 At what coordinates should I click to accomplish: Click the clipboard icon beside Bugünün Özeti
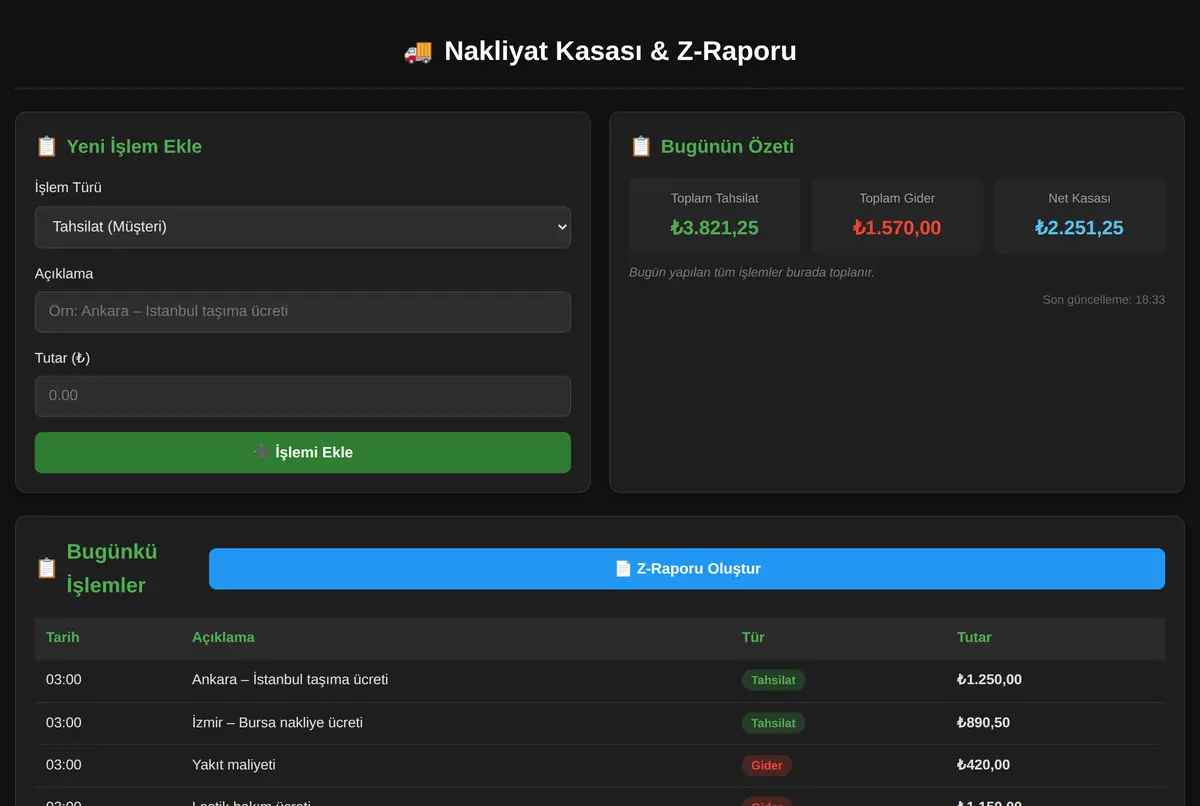[640, 146]
